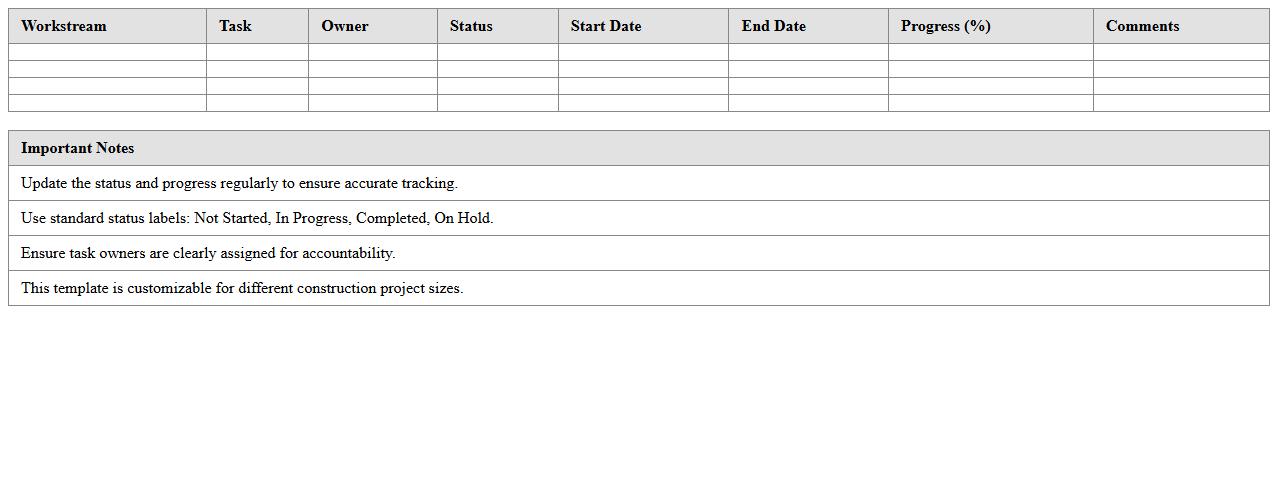Click the Progress (%) column header
The height and width of the screenshot is (501, 1278).
(x=946, y=26)
